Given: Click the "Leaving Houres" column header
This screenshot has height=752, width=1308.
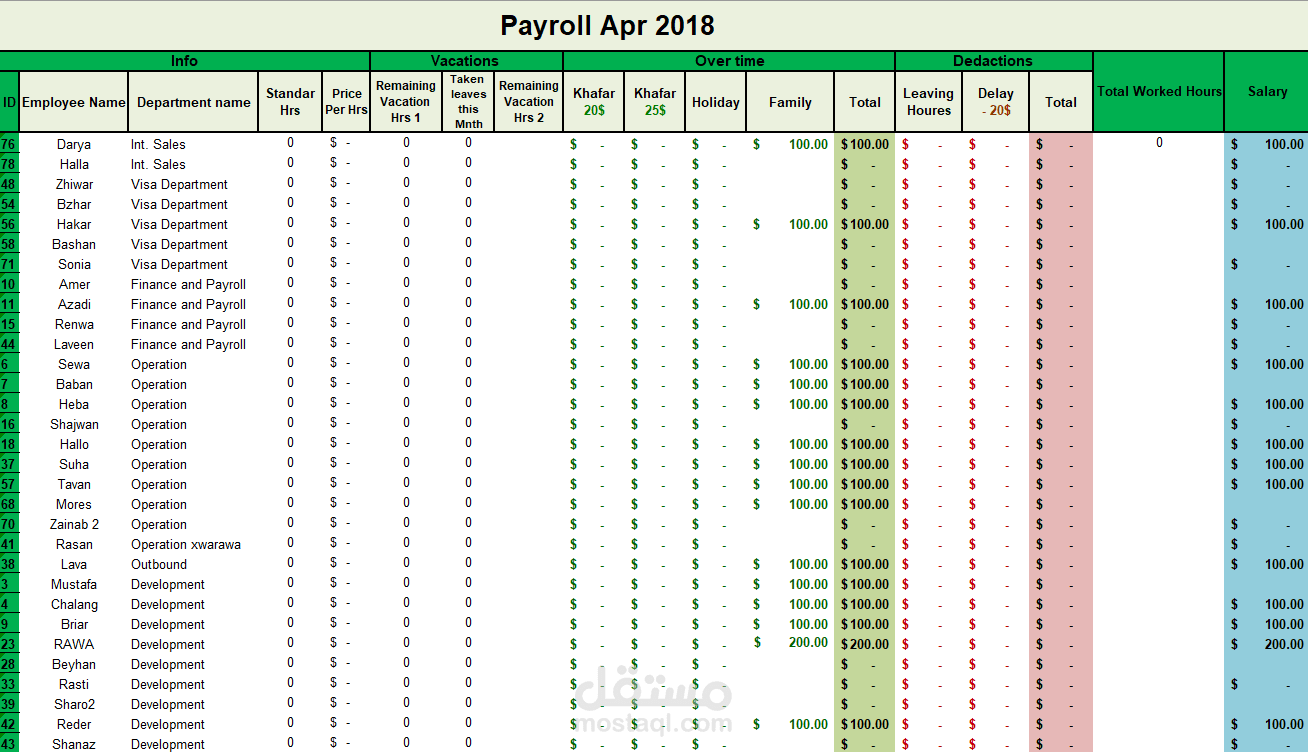Looking at the screenshot, I should (x=928, y=101).
